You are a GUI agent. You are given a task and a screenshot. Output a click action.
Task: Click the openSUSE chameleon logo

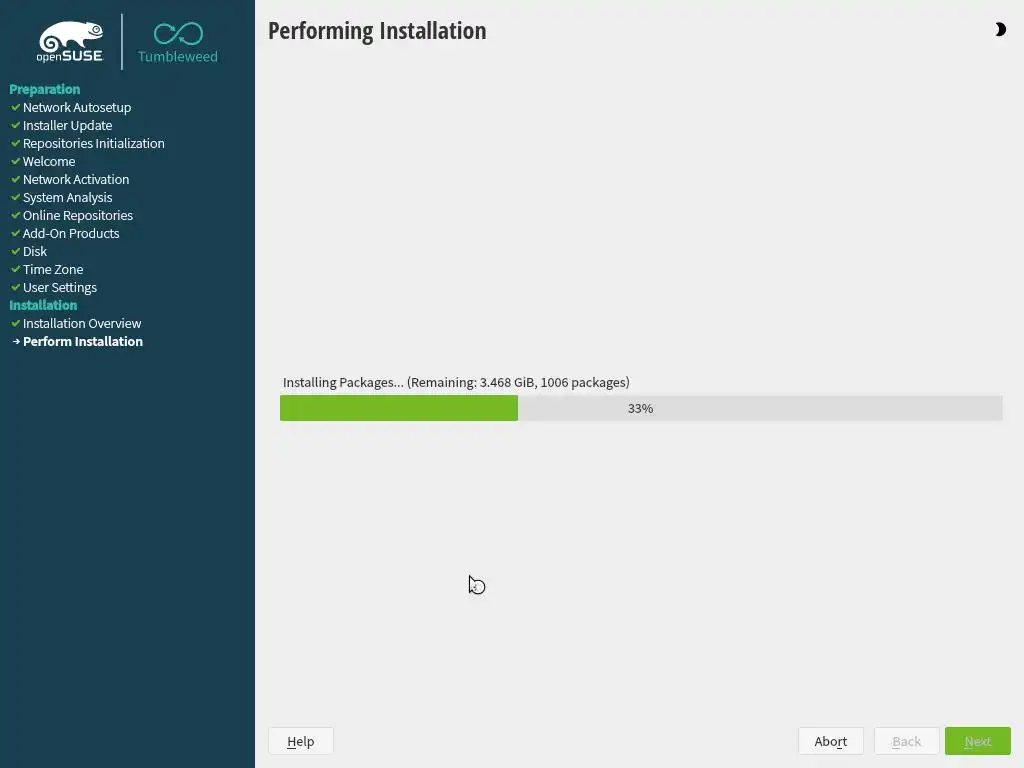pyautogui.click(x=71, y=42)
